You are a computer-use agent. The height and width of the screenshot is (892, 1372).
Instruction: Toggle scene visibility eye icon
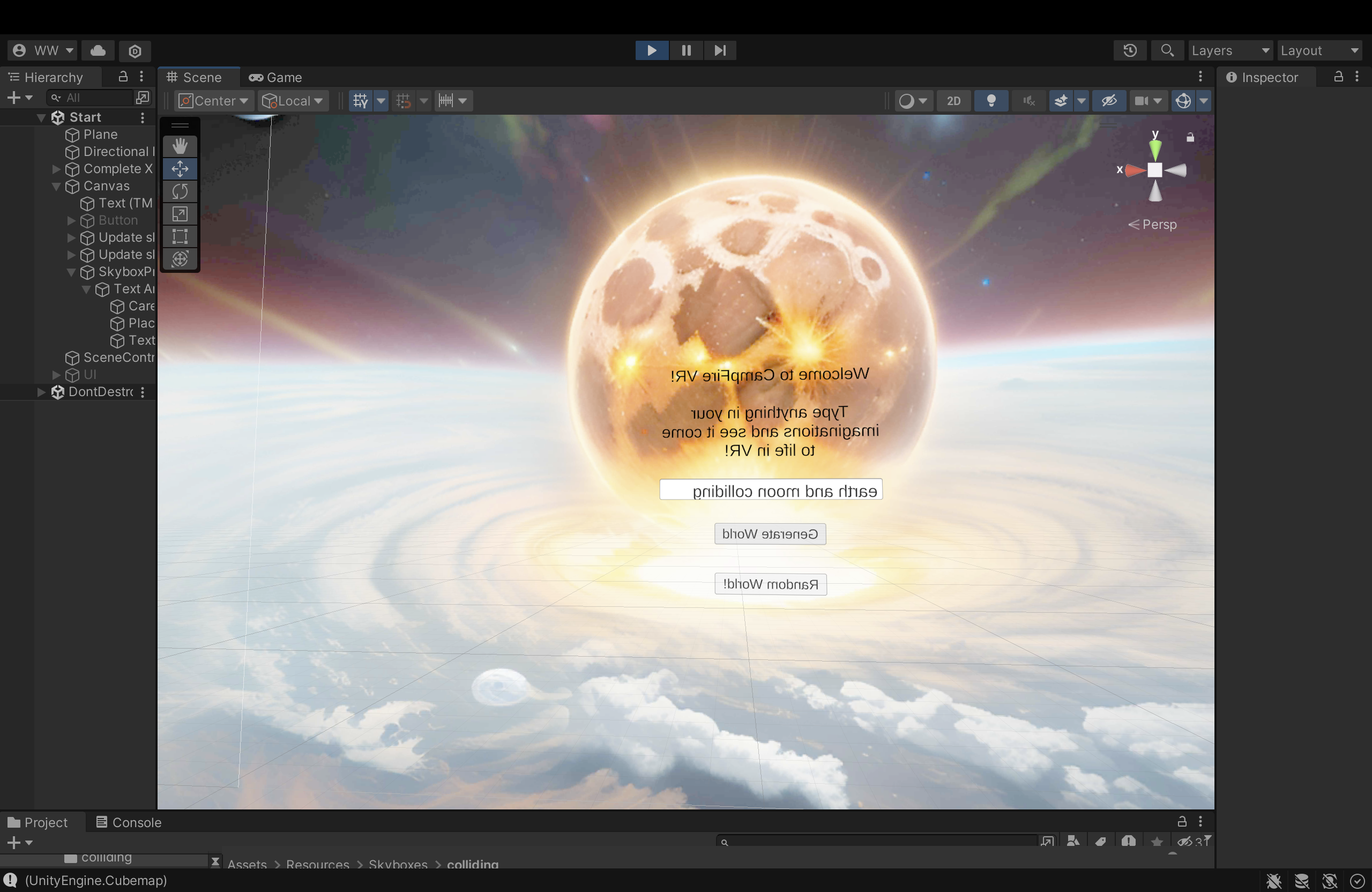click(x=1108, y=101)
